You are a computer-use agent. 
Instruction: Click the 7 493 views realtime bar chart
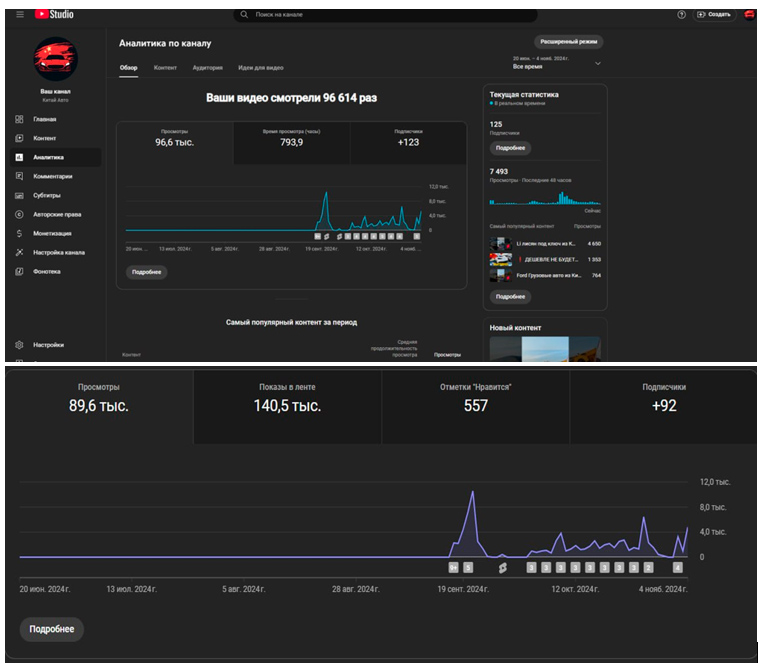tap(545, 198)
